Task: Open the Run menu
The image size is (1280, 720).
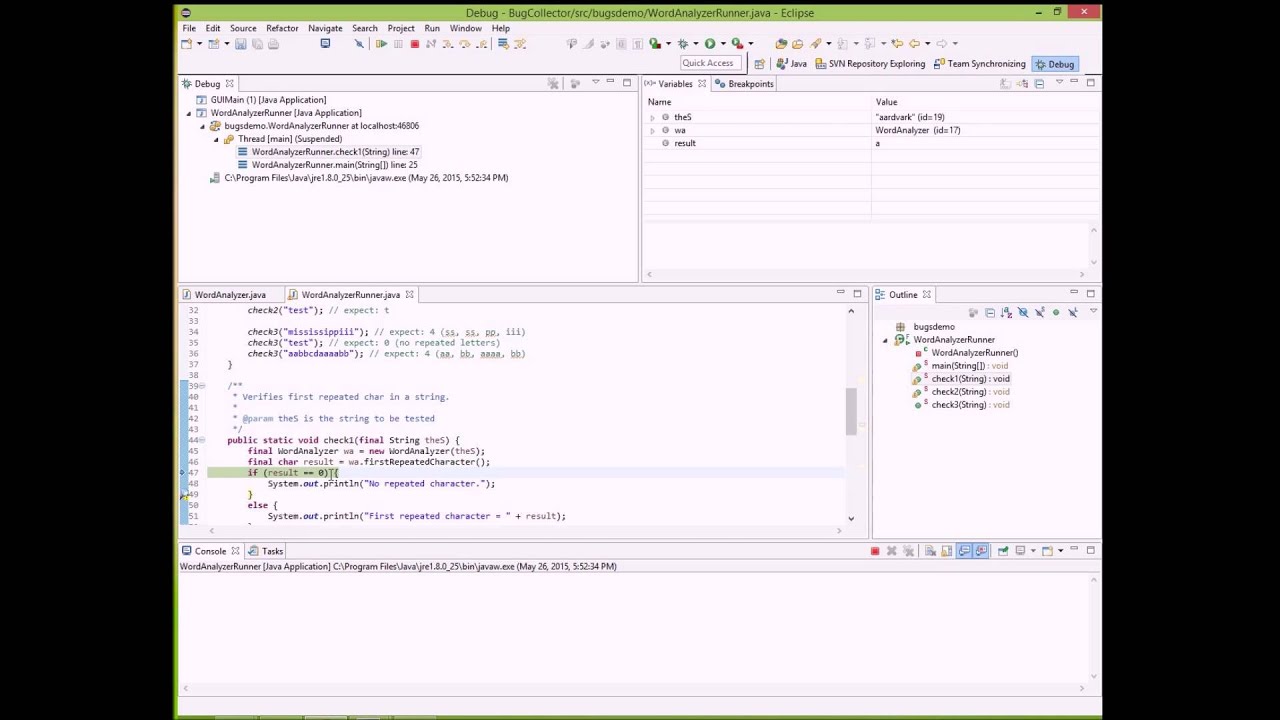Action: tap(432, 28)
